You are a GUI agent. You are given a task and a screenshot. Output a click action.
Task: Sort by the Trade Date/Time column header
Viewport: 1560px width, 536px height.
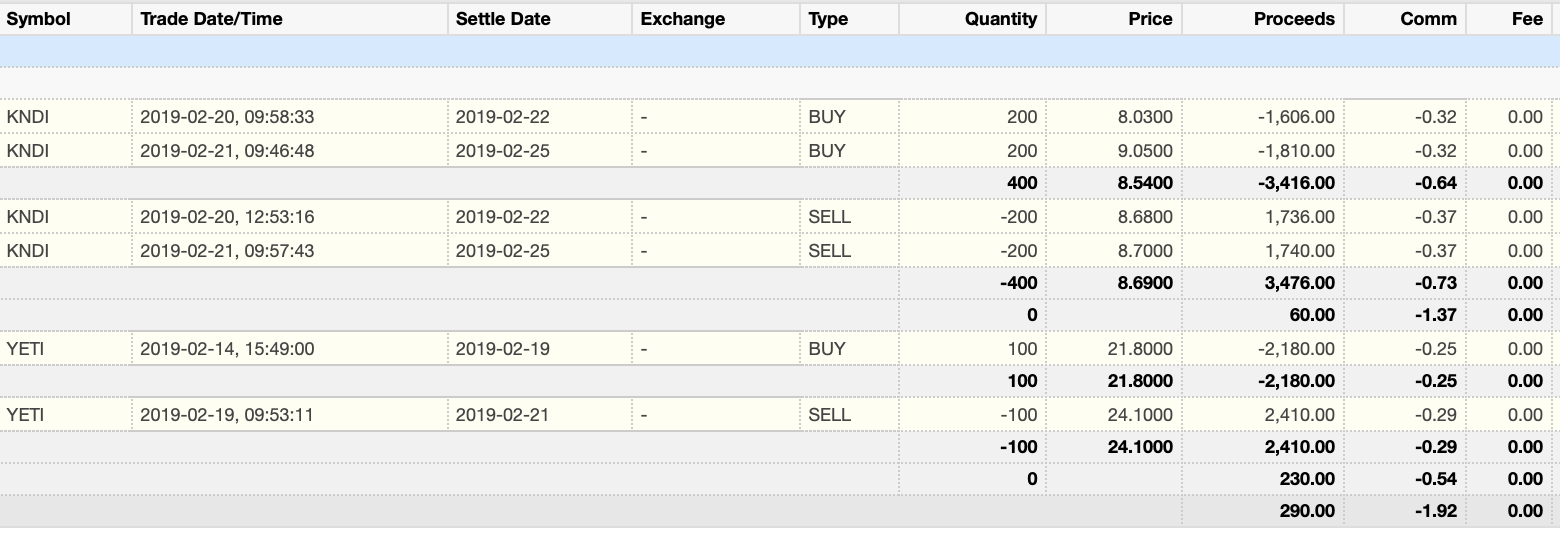point(211,19)
